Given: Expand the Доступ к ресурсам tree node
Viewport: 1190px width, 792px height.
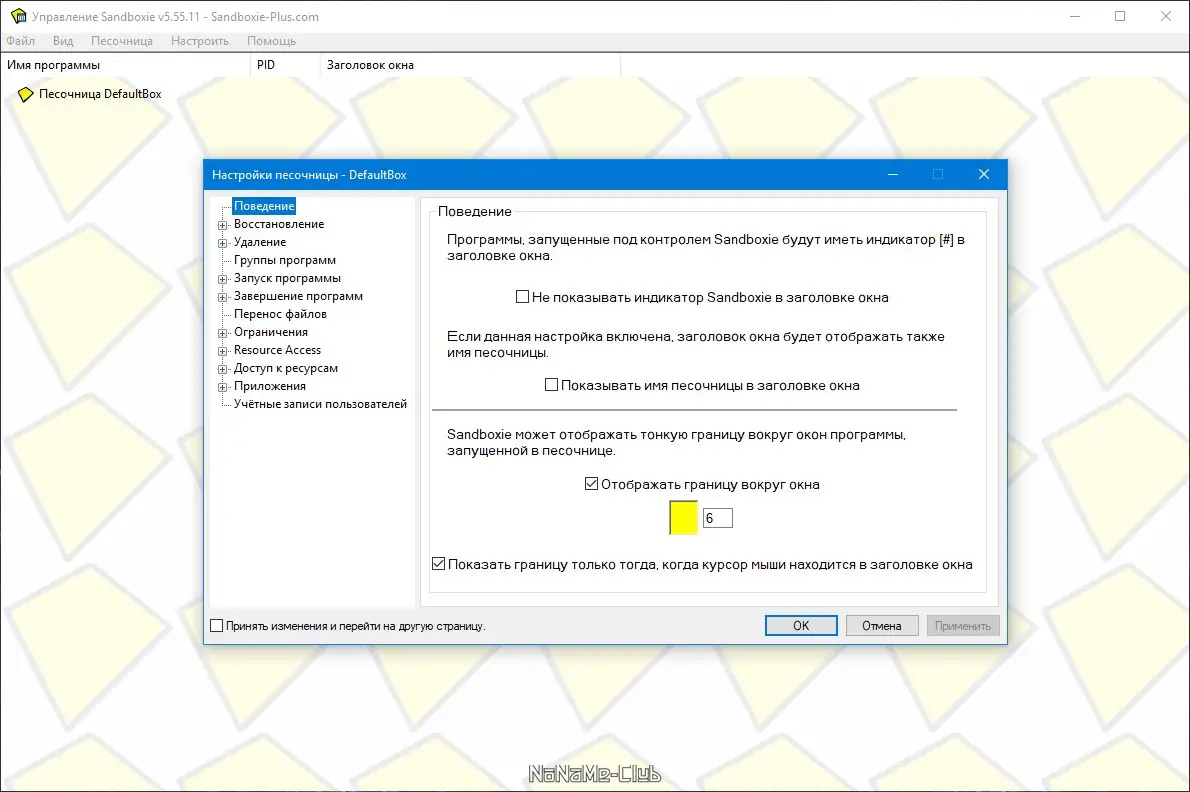Looking at the screenshot, I should click(222, 369).
